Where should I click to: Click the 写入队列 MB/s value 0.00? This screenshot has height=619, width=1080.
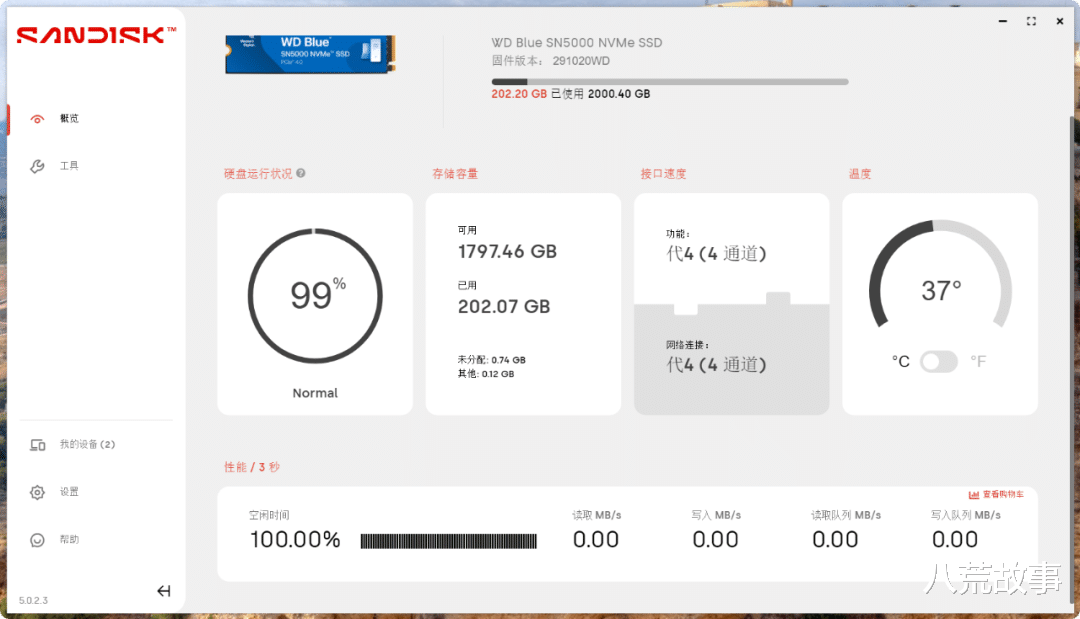(955, 540)
